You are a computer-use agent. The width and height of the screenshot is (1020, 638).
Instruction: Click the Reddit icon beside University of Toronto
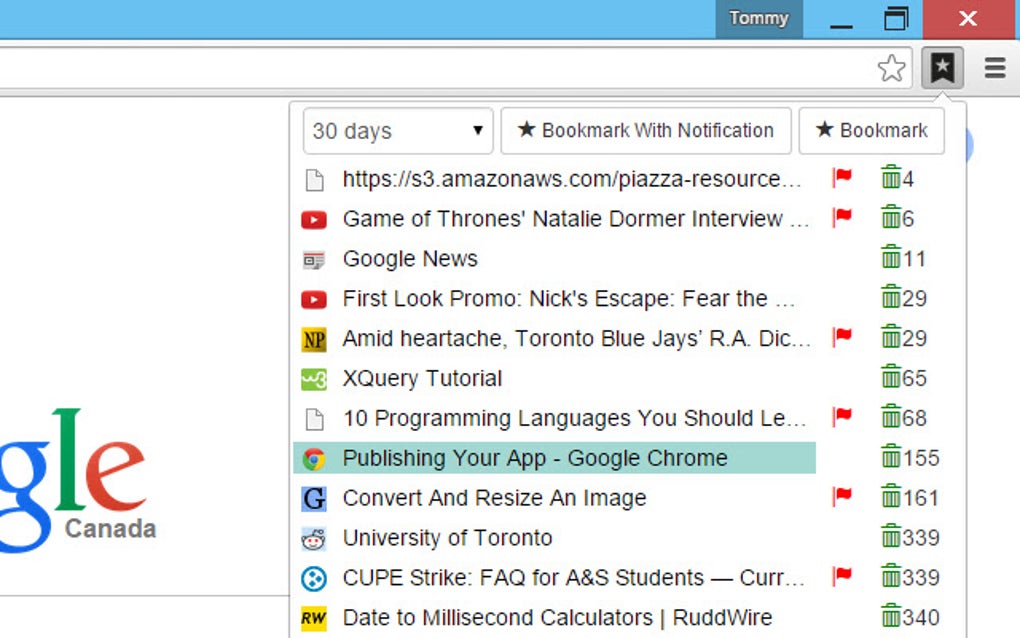[x=314, y=537]
